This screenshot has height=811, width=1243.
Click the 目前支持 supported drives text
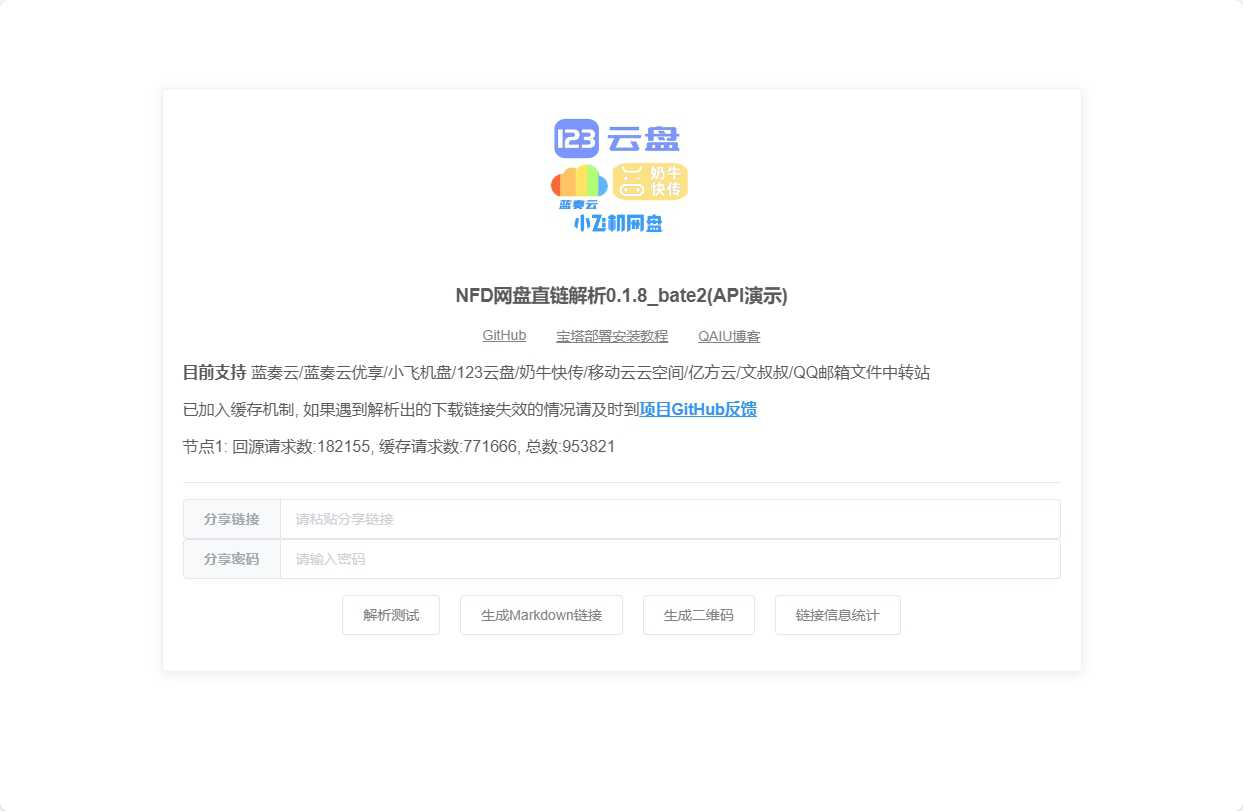556,373
